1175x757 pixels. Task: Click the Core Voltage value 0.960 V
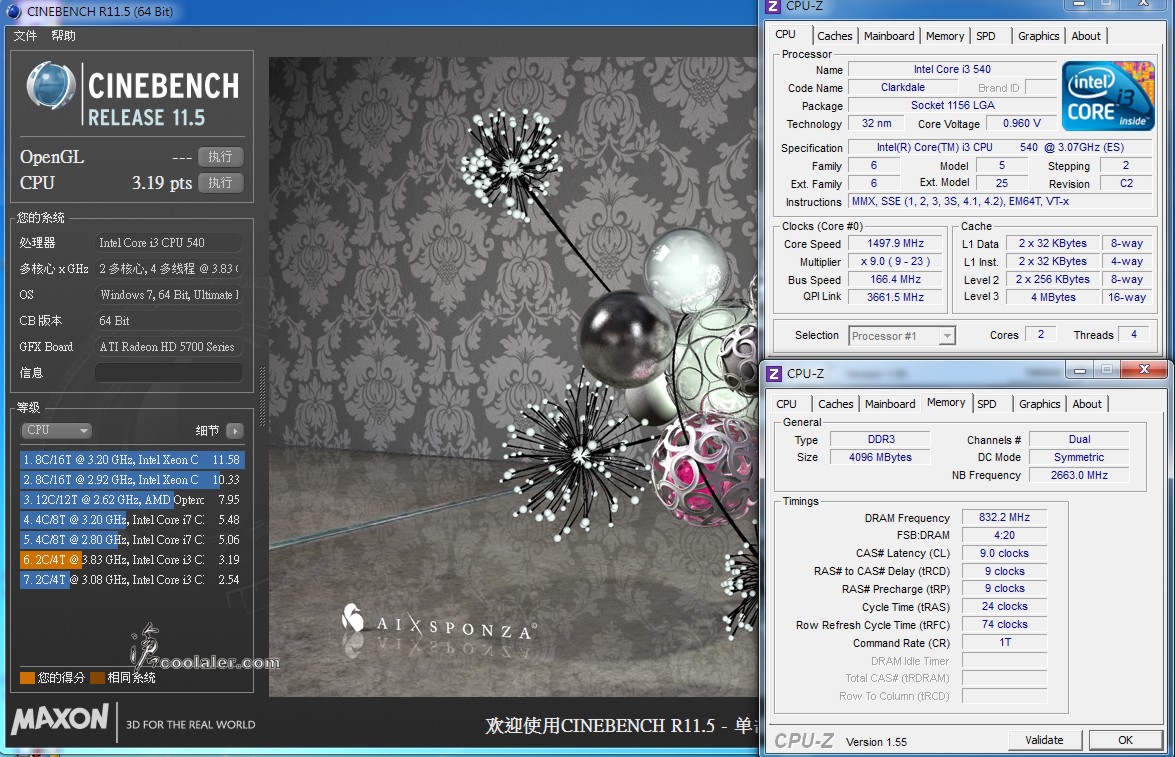click(1021, 124)
